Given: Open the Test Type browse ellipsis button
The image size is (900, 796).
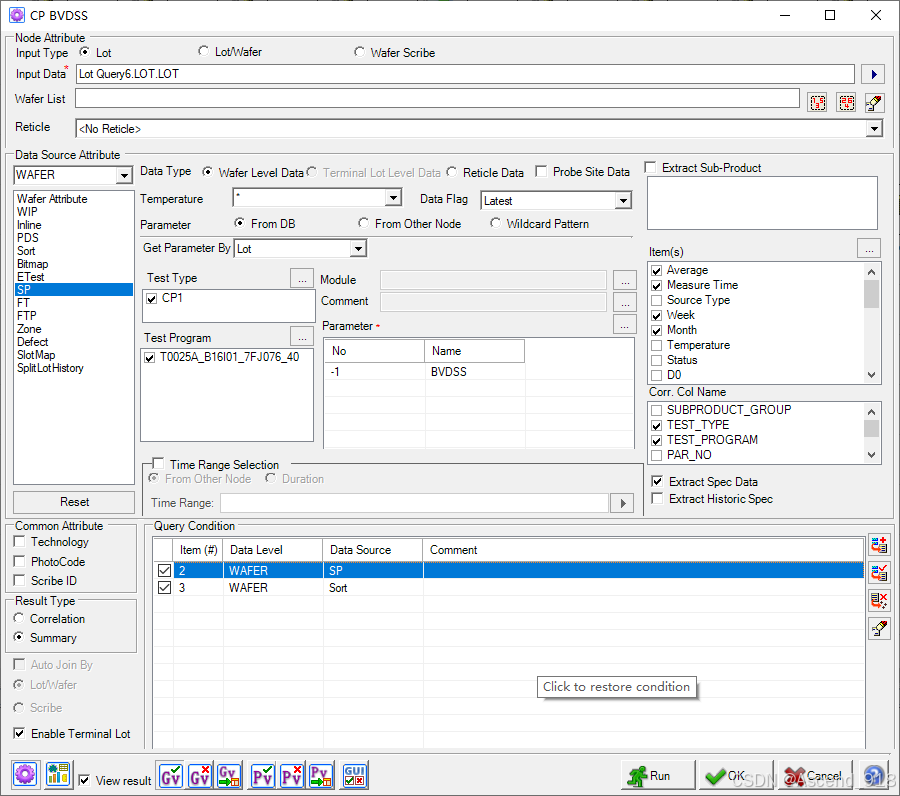Looking at the screenshot, I should tap(302, 278).
